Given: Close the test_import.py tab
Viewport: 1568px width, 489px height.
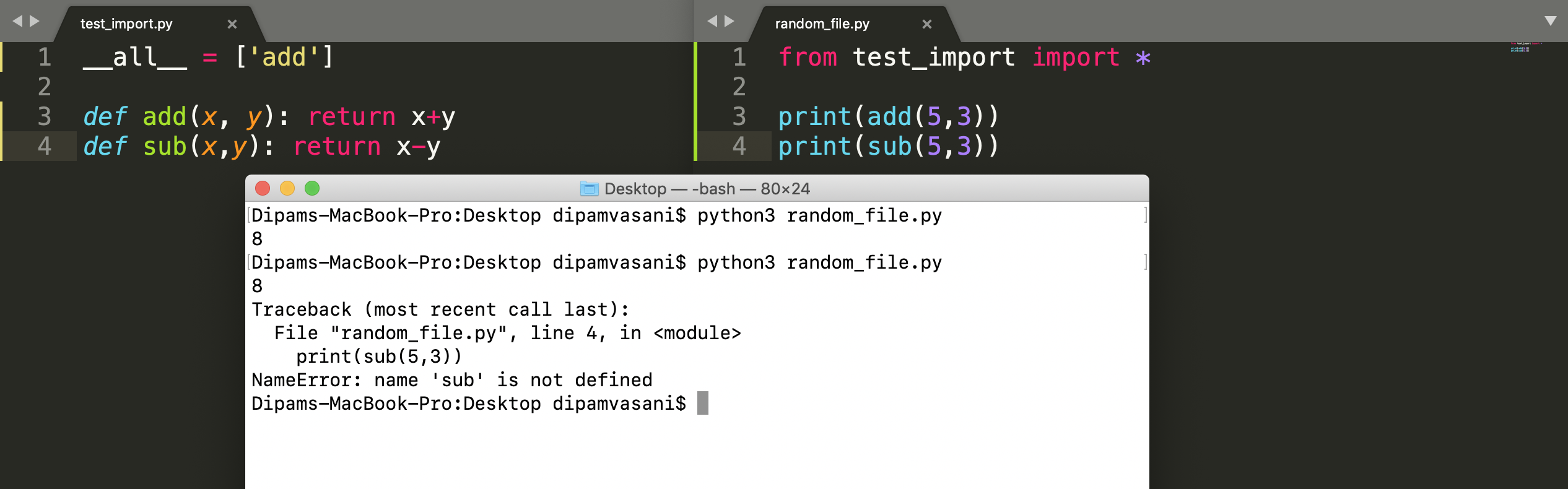Looking at the screenshot, I should click(x=232, y=24).
